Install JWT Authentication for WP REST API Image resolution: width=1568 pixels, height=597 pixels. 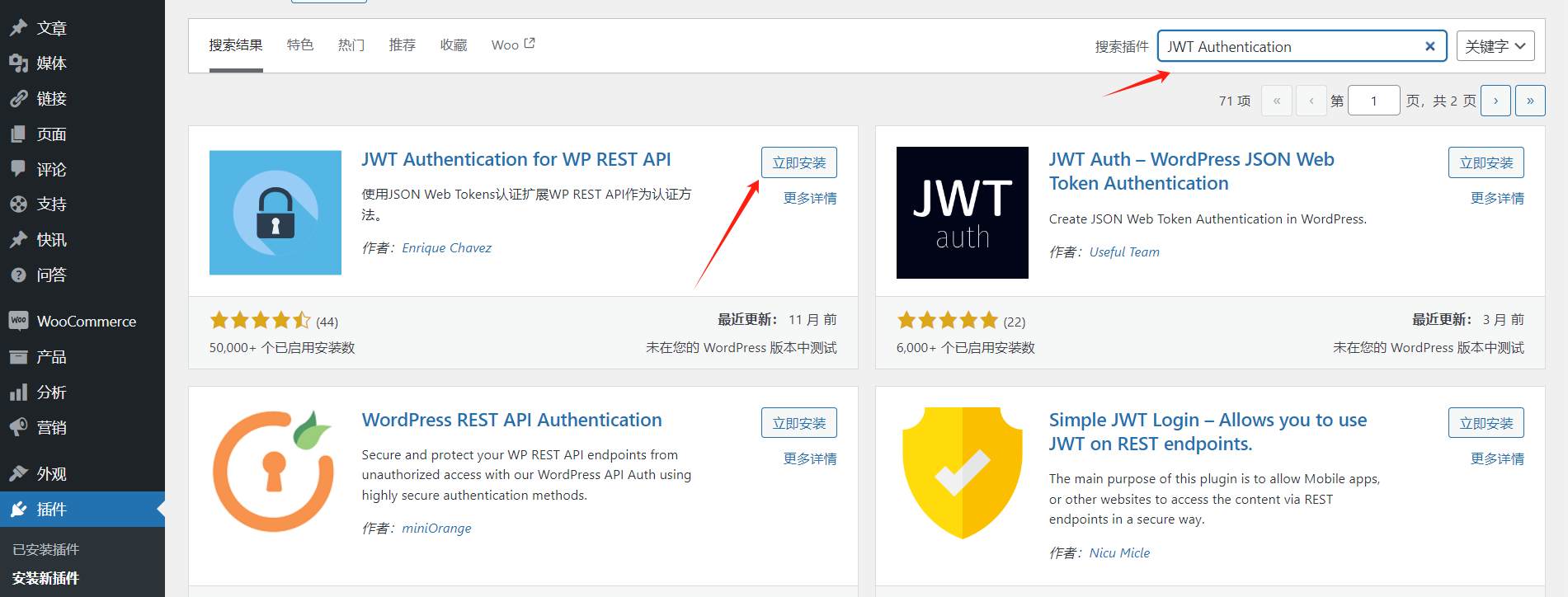pos(799,162)
